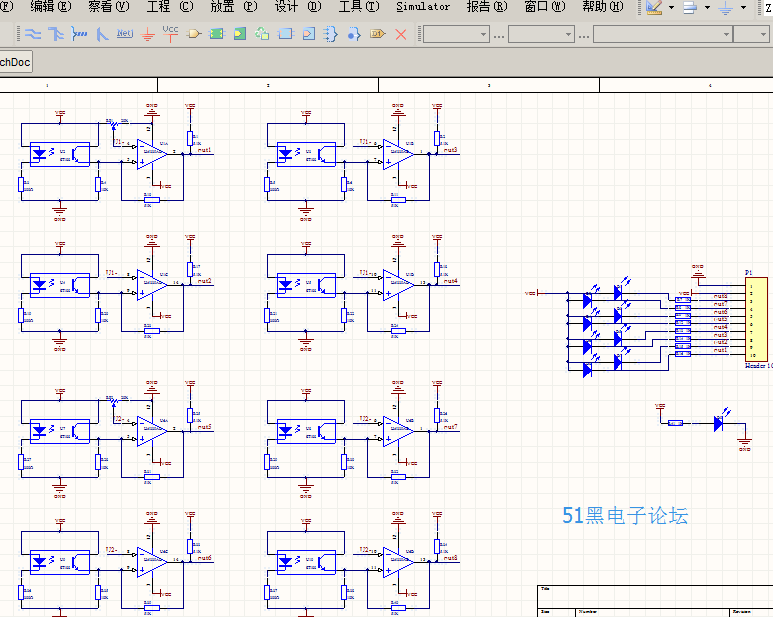
Task: Click the second ellipsis button
Action: pos(584,35)
